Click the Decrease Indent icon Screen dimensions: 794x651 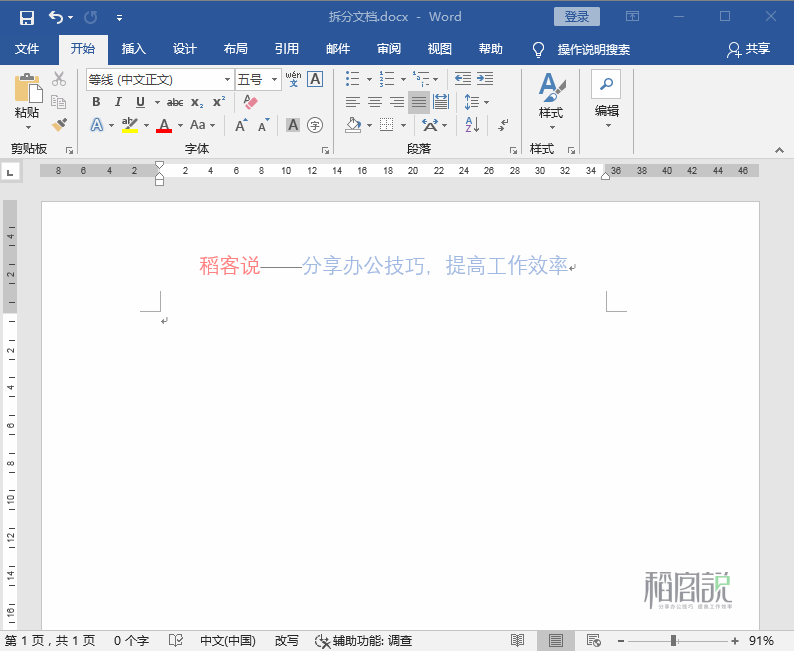pos(463,78)
